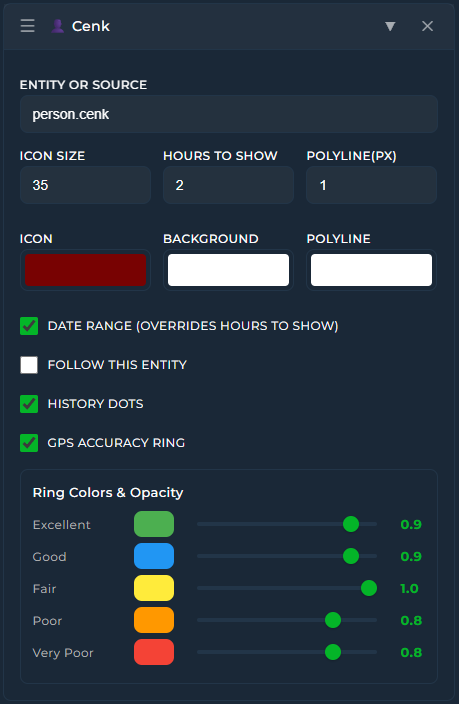Click the Poor opacity slider knob
Viewport: 459px width, 704px height.
click(x=333, y=620)
